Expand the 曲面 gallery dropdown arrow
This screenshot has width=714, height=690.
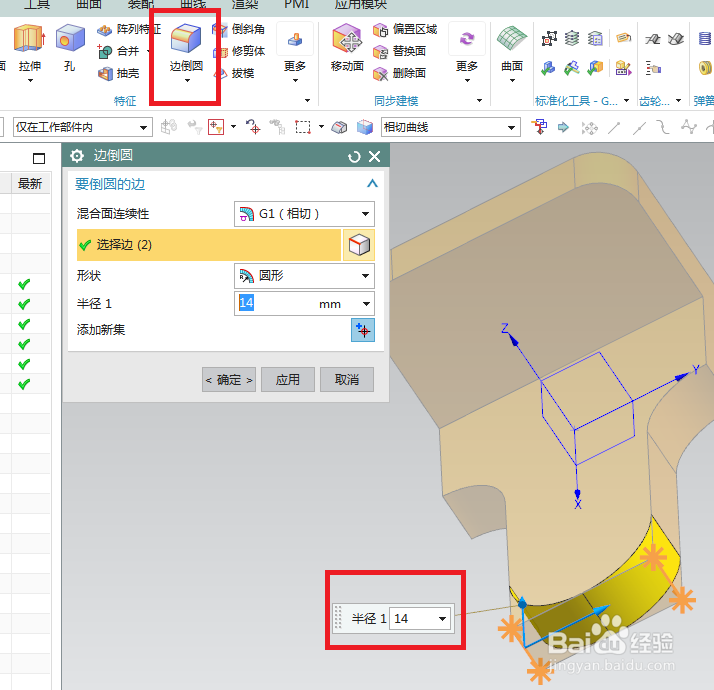click(512, 81)
